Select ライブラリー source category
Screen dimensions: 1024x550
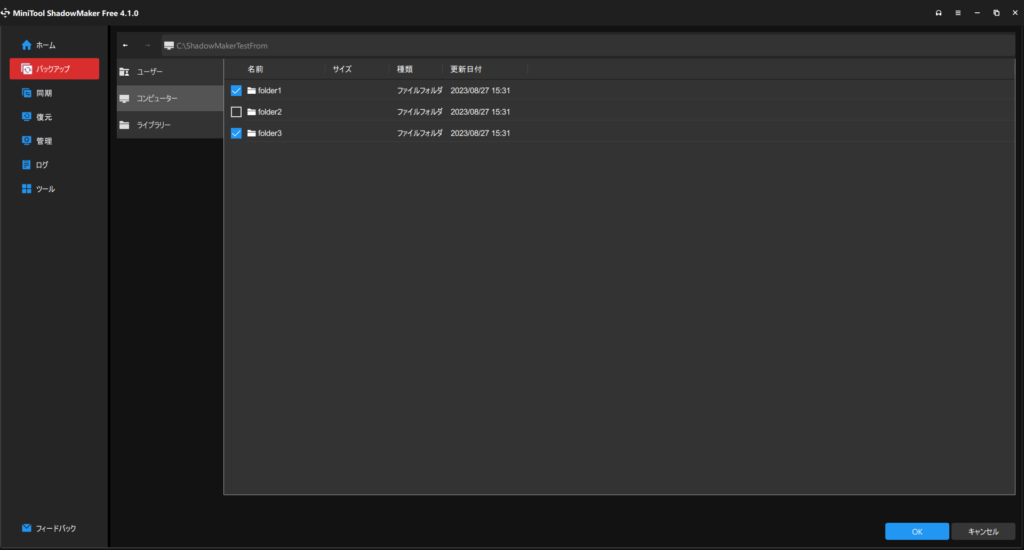click(170, 125)
